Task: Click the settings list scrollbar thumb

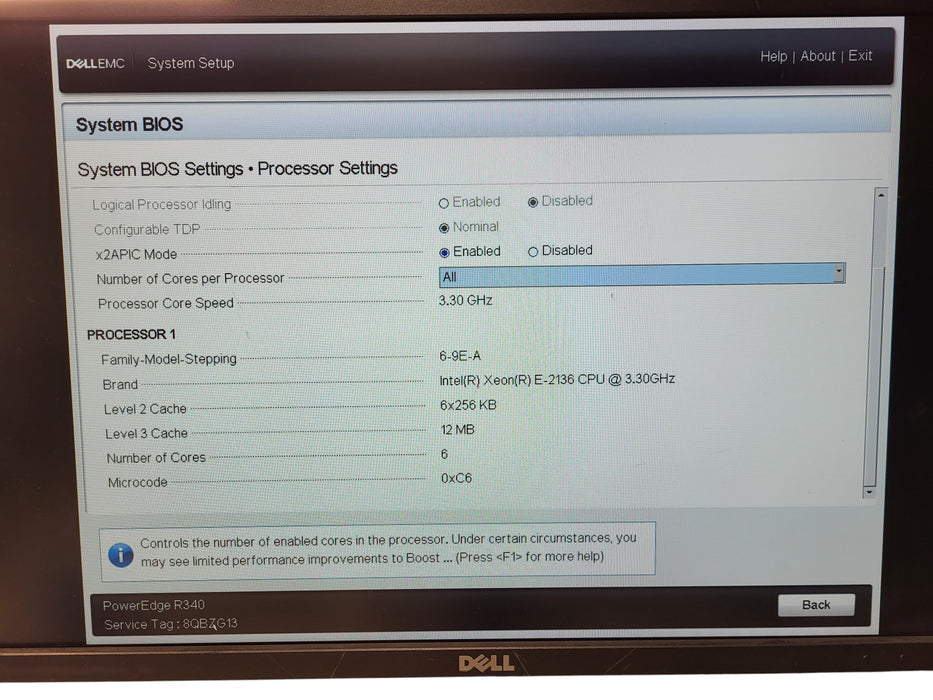Action: tap(875, 375)
